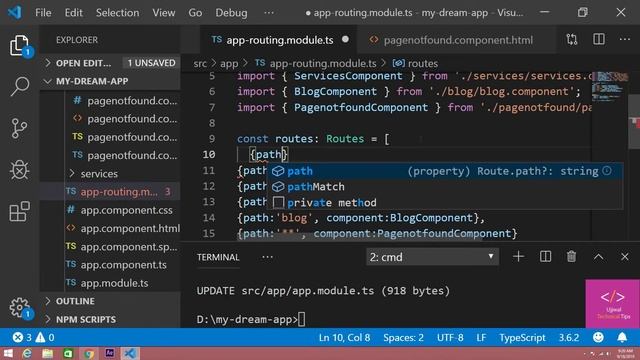
Task: Open the terminal selector 2: cmd dropdown
Action: tap(432, 257)
